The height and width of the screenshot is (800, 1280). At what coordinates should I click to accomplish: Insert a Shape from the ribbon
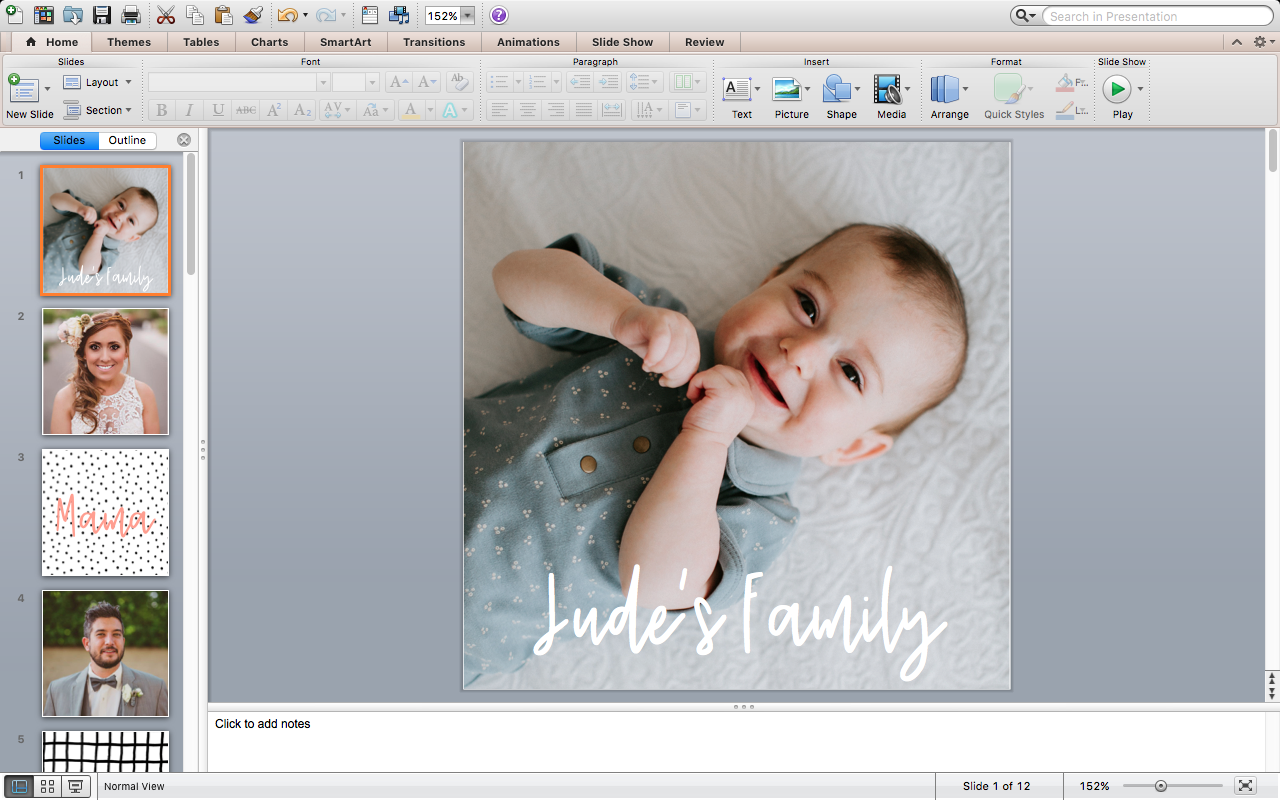[x=837, y=89]
